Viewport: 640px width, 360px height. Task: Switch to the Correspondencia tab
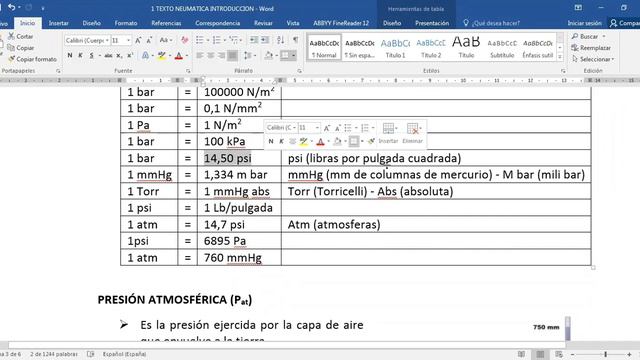pyautogui.click(x=218, y=23)
